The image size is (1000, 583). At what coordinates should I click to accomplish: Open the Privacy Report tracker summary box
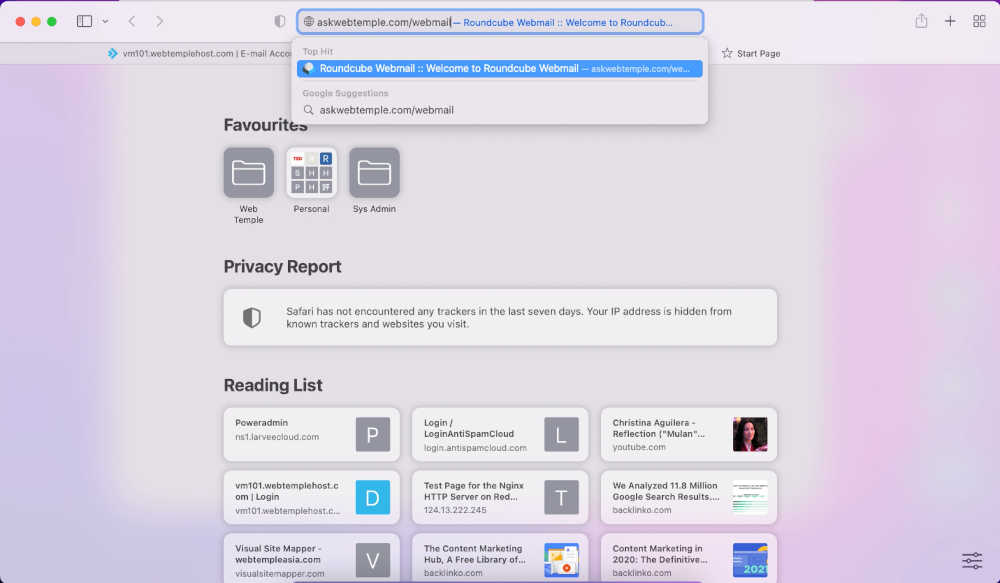500,318
